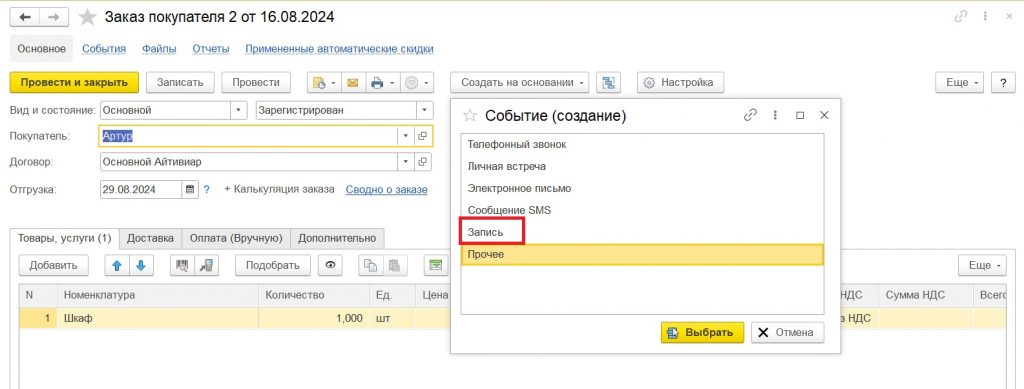Maximize the Событие (создание) dialog

[800, 115]
